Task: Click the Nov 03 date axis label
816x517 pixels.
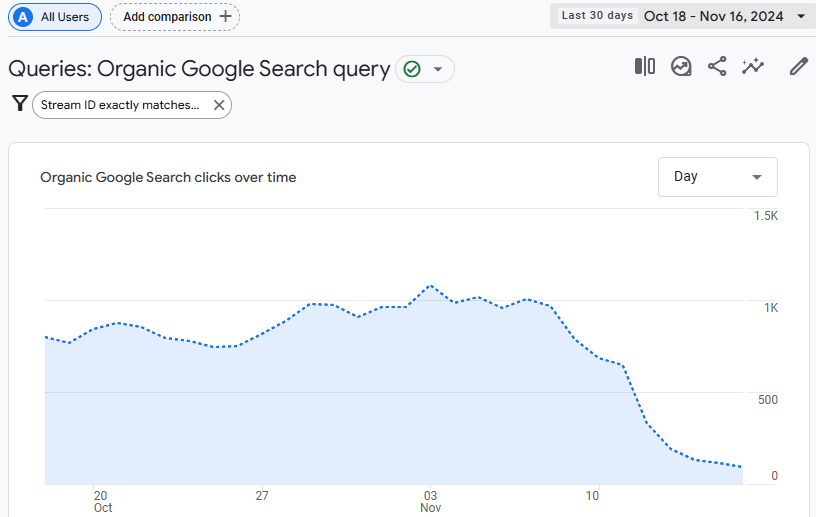Action: pyautogui.click(x=431, y=501)
